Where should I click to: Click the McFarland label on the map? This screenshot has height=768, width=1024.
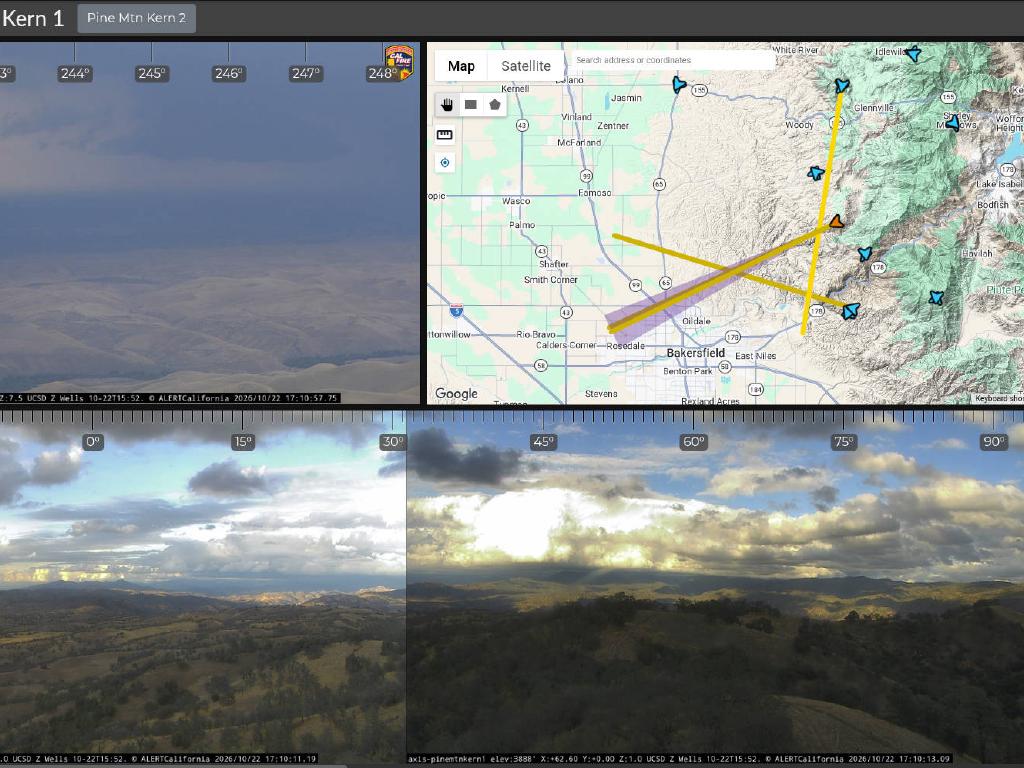579,142
